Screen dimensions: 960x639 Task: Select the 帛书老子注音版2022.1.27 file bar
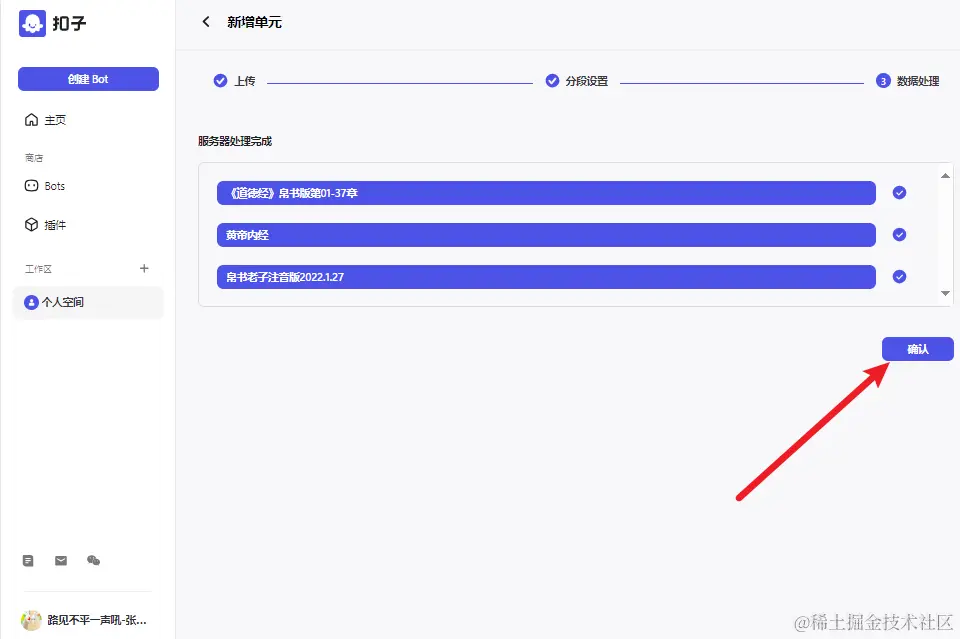point(546,277)
